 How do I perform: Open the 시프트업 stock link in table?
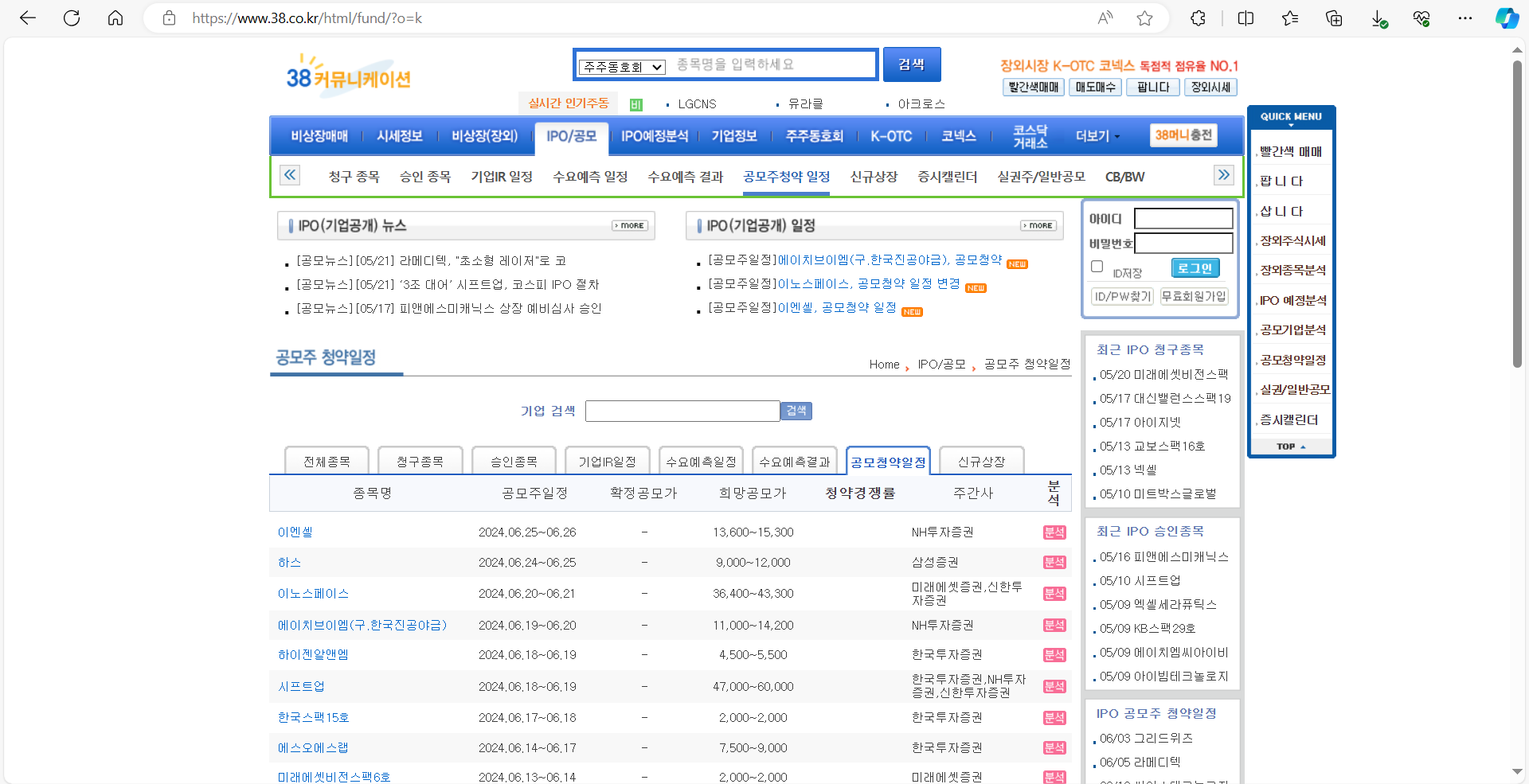tap(301, 686)
